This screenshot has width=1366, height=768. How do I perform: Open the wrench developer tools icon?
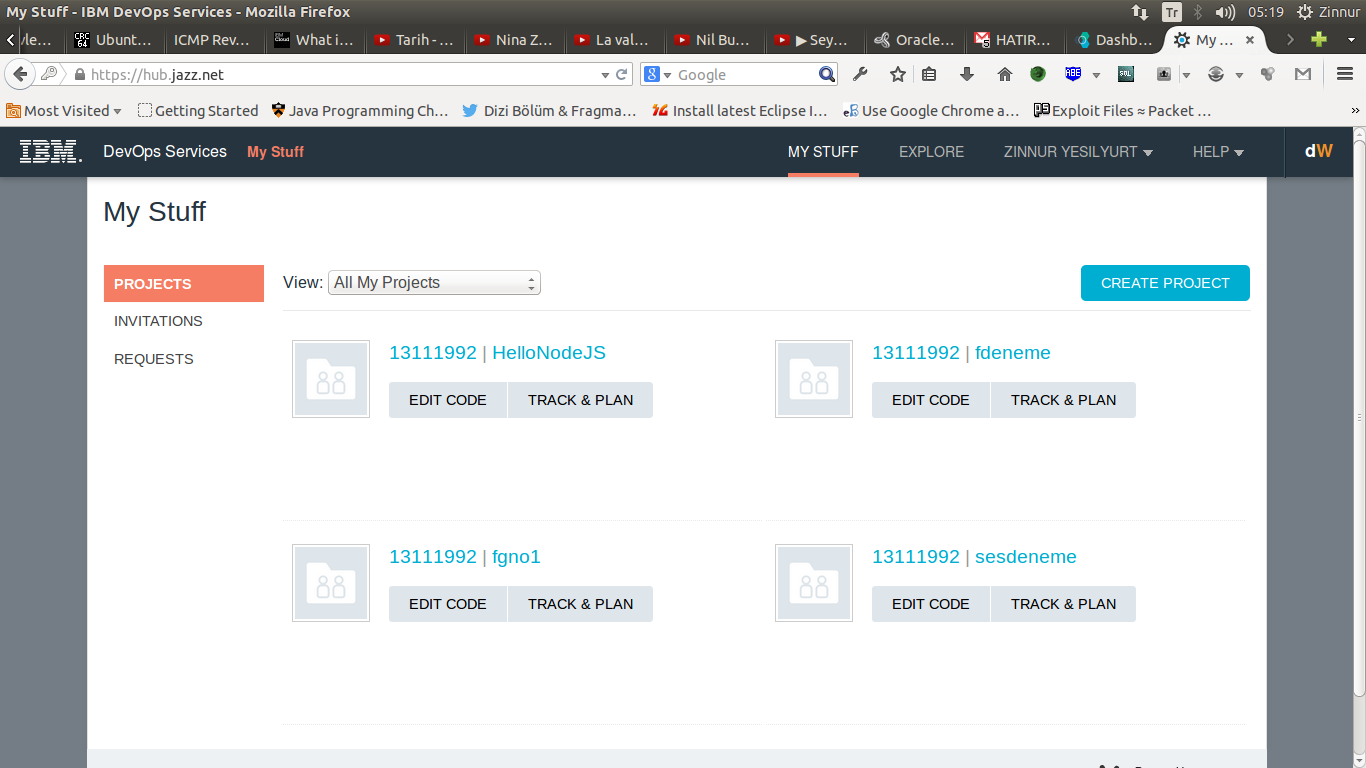click(x=860, y=74)
